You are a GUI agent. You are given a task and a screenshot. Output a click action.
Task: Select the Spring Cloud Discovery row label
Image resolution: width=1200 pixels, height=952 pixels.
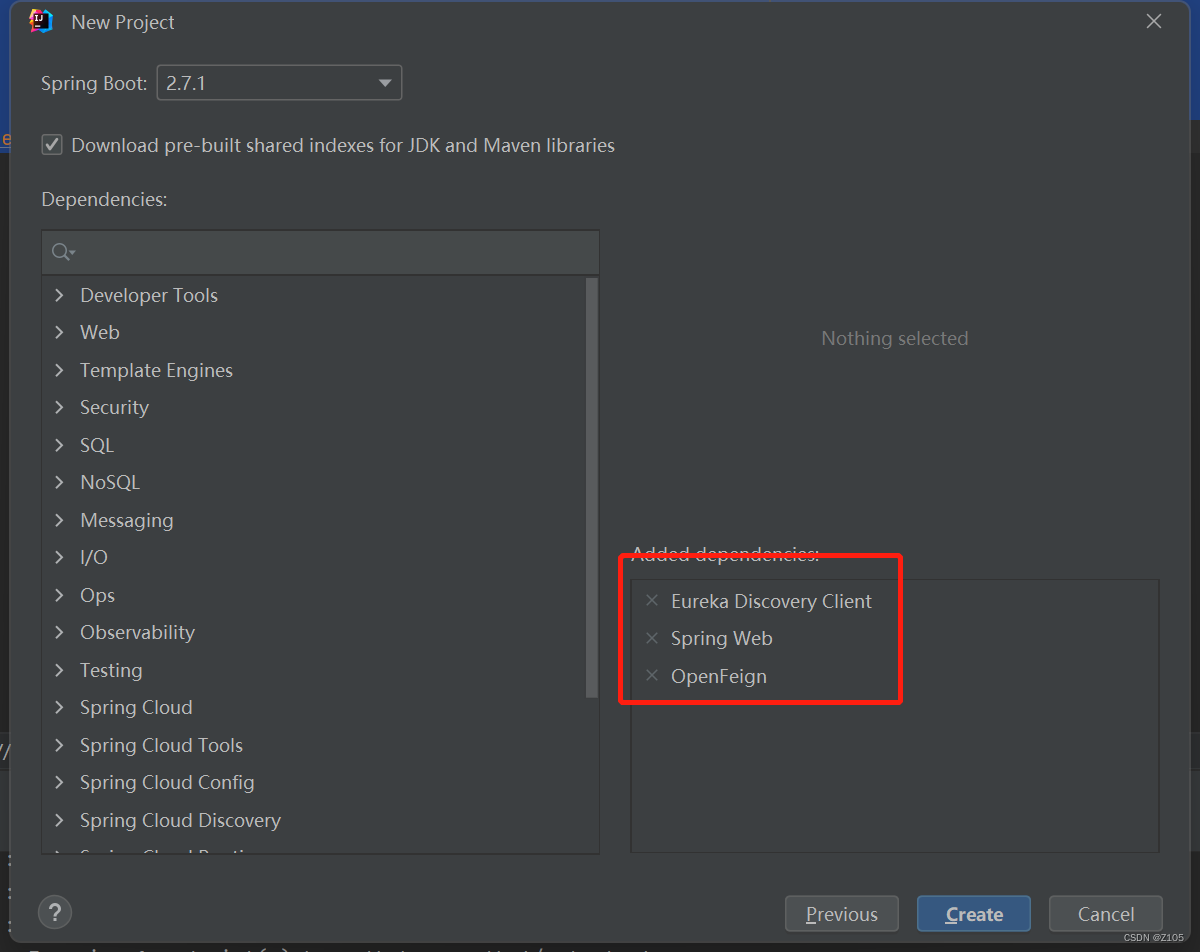click(180, 820)
